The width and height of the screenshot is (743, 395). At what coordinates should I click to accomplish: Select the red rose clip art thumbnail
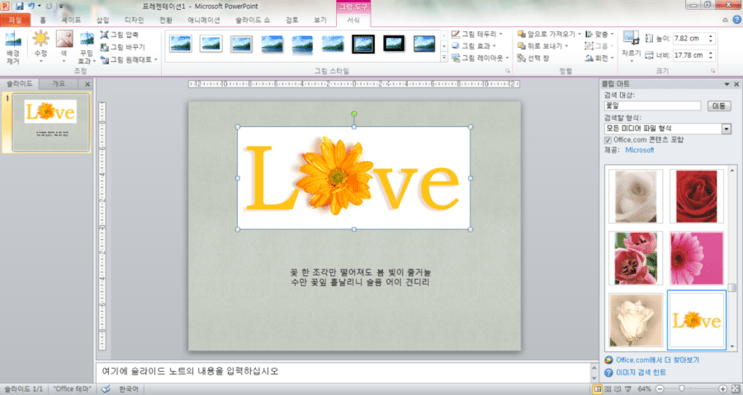pos(697,196)
